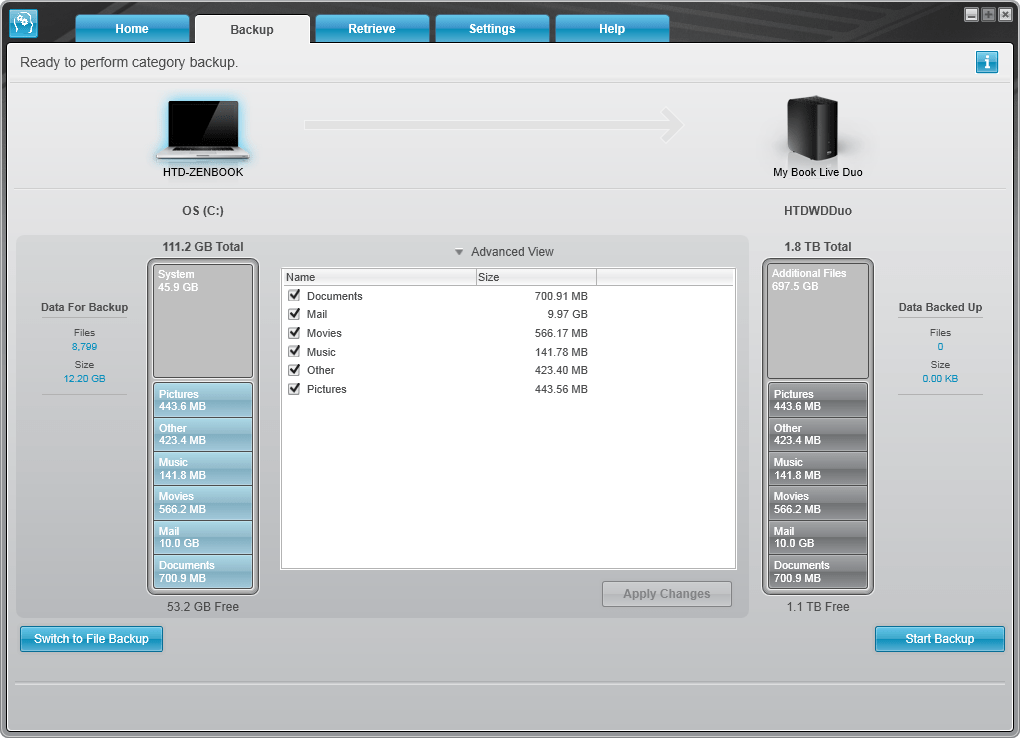1020x738 pixels.
Task: Select Other segment on HTDWDDuo gauge
Action: click(818, 434)
